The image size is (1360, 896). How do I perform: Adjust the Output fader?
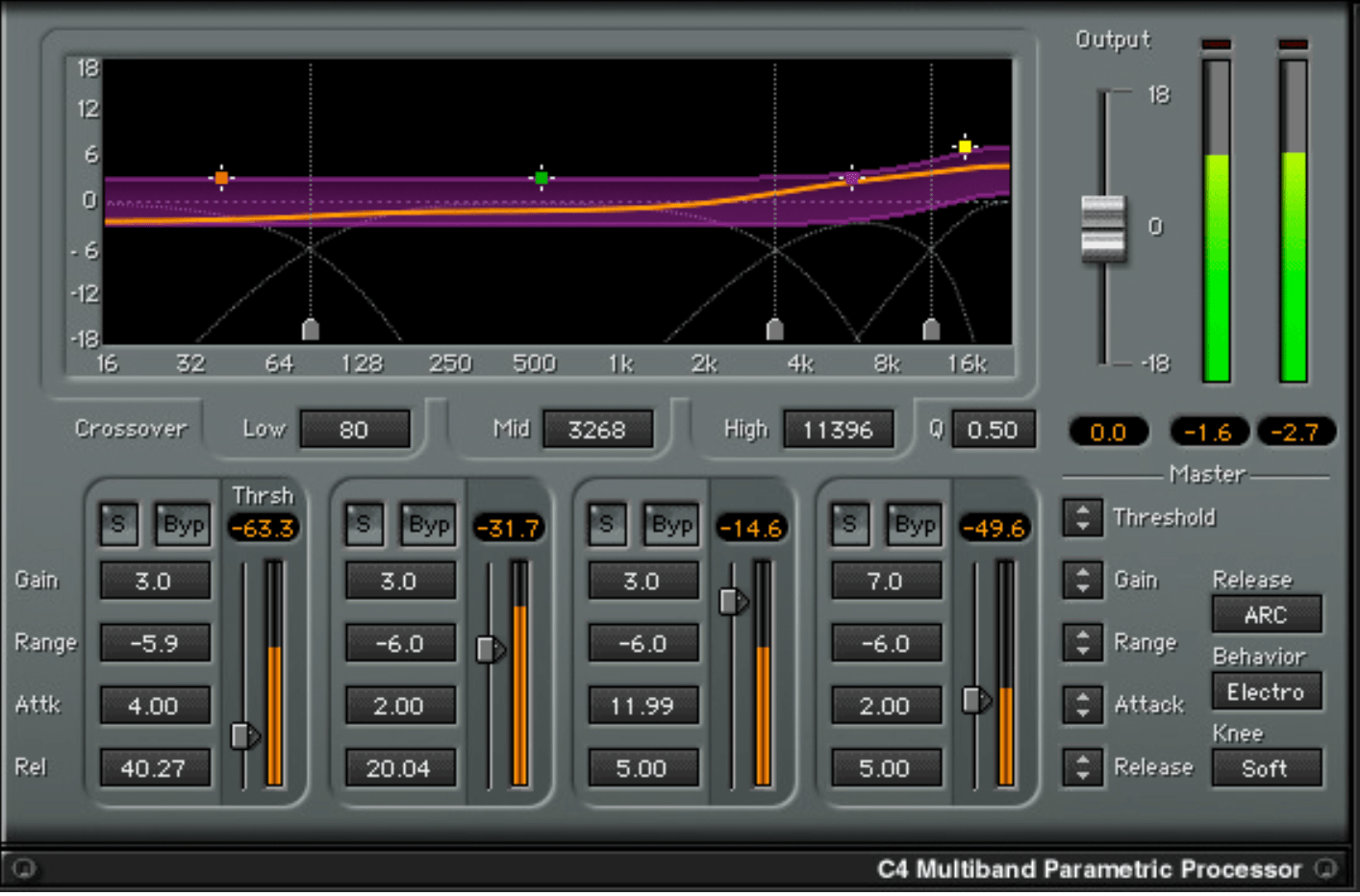(x=1102, y=228)
